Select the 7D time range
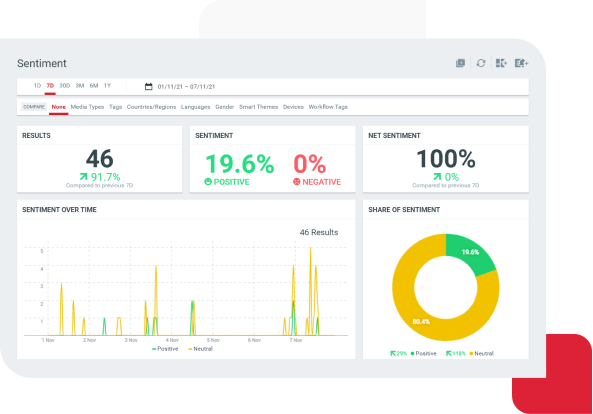This screenshot has width=593, height=414. tap(50, 86)
